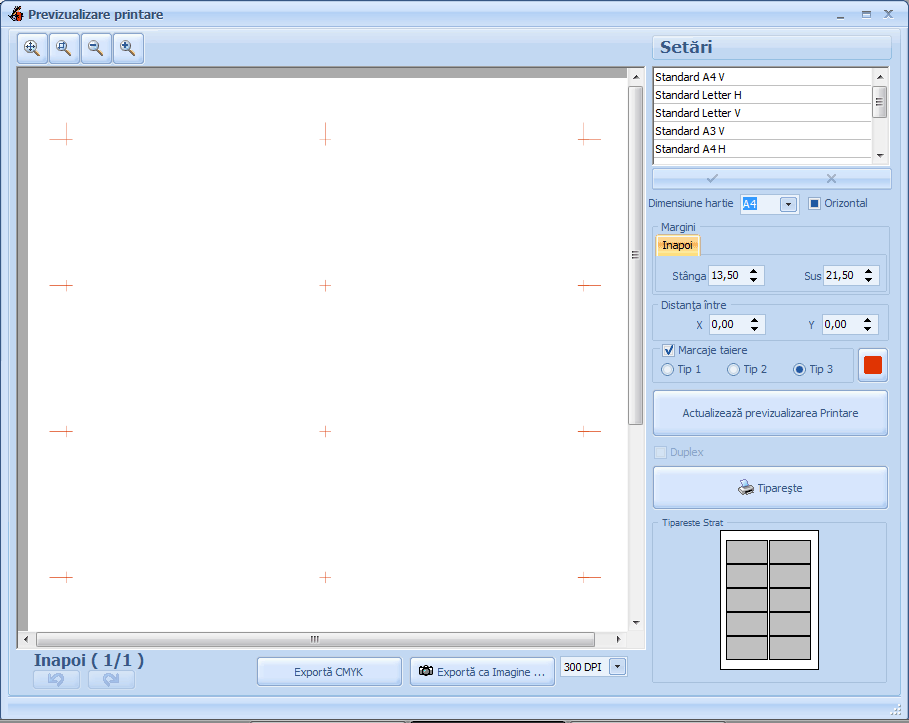The image size is (909, 723).
Task: Click the redo arrow button below Inapoi (1/1)
Action: [x=111, y=680]
